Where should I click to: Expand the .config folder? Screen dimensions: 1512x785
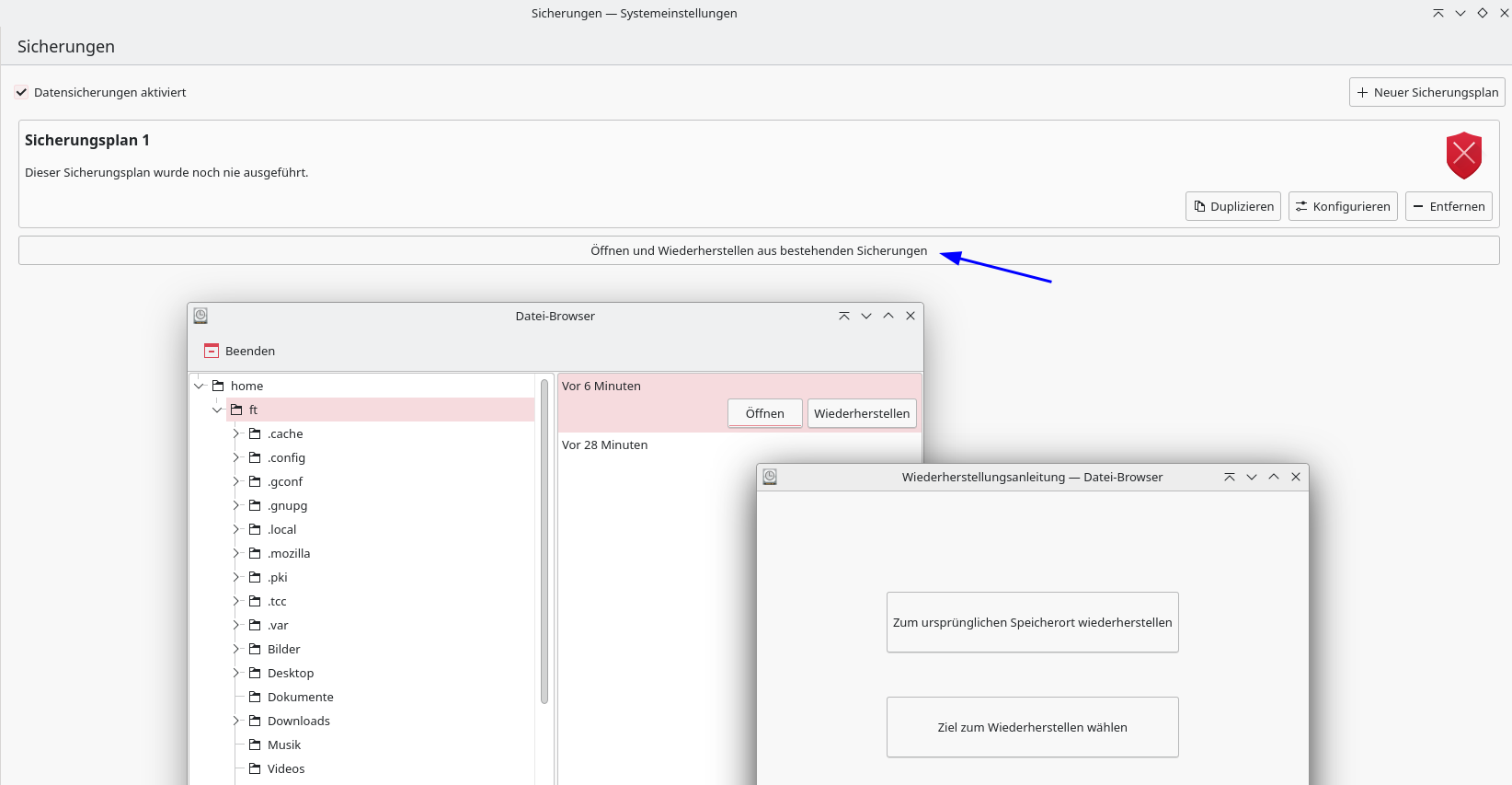pyautogui.click(x=236, y=457)
